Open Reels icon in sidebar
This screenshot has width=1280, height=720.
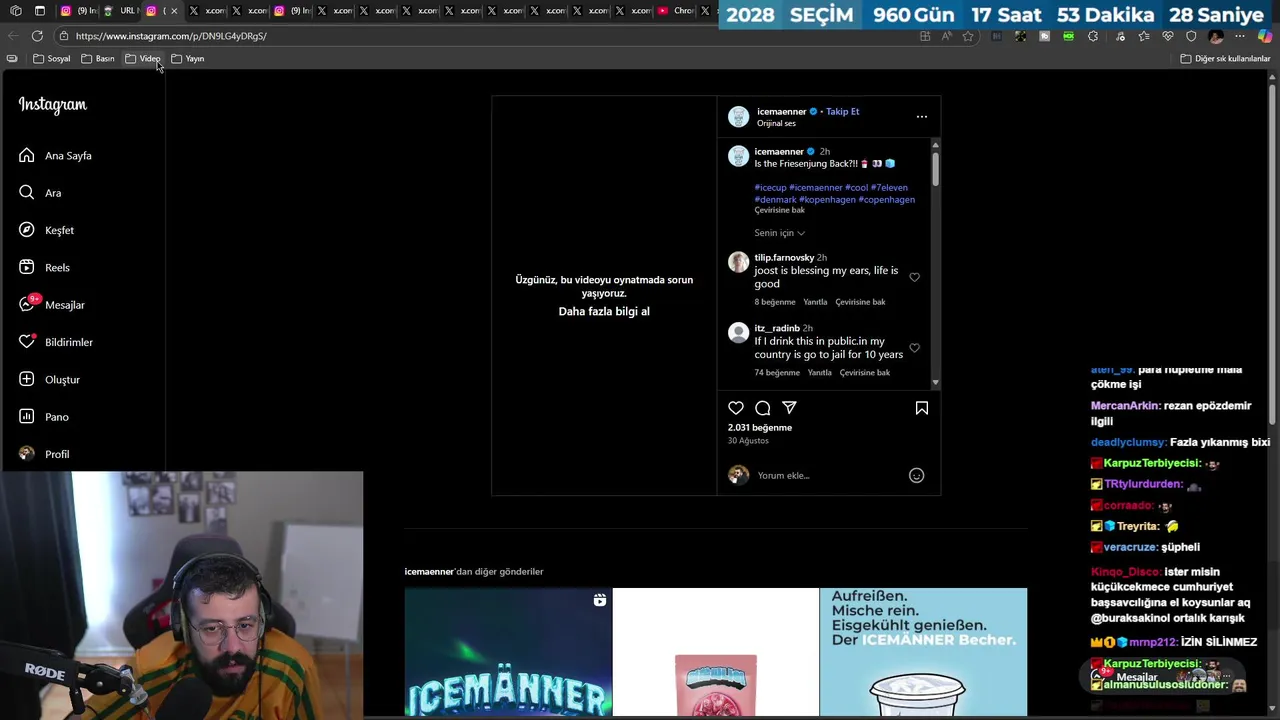coord(27,267)
